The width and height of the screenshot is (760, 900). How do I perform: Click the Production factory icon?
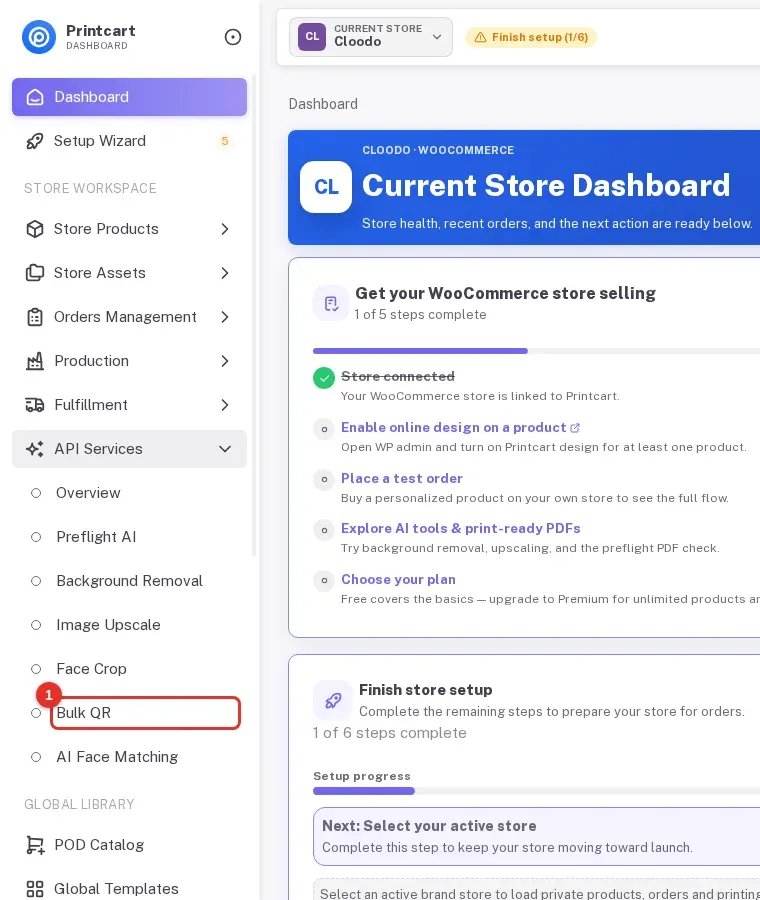coord(35,361)
